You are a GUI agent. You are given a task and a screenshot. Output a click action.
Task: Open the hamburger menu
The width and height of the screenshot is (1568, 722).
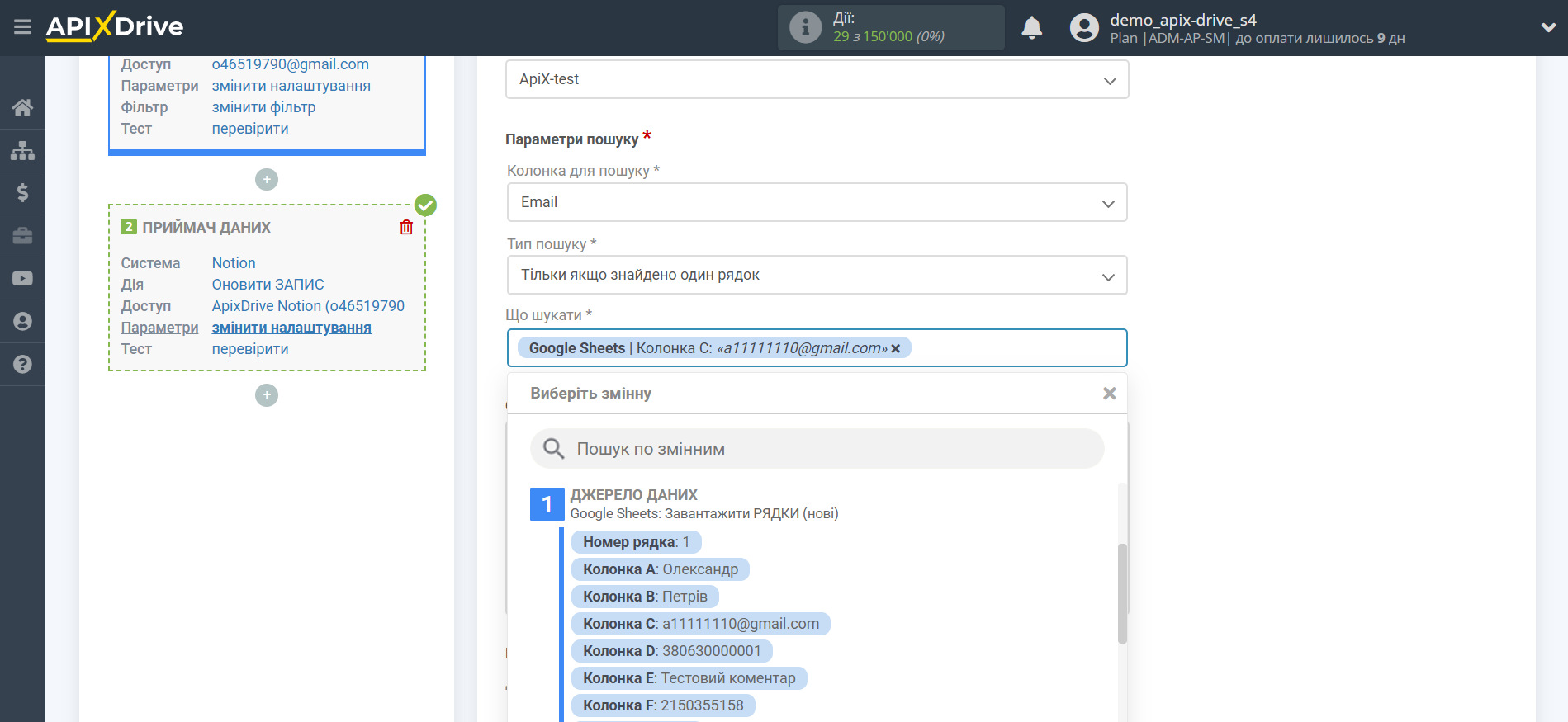point(22,27)
